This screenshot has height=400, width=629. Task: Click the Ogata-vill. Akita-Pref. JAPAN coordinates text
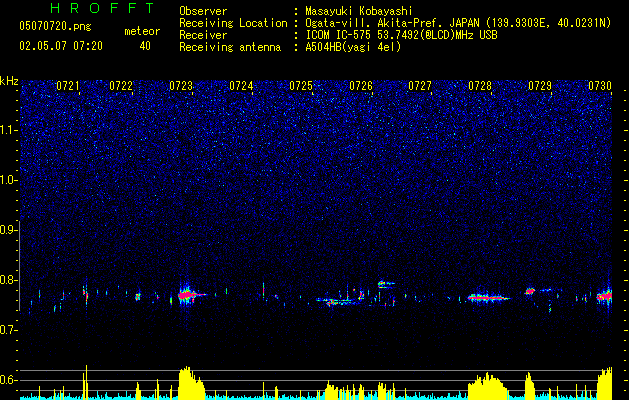tap(458, 23)
